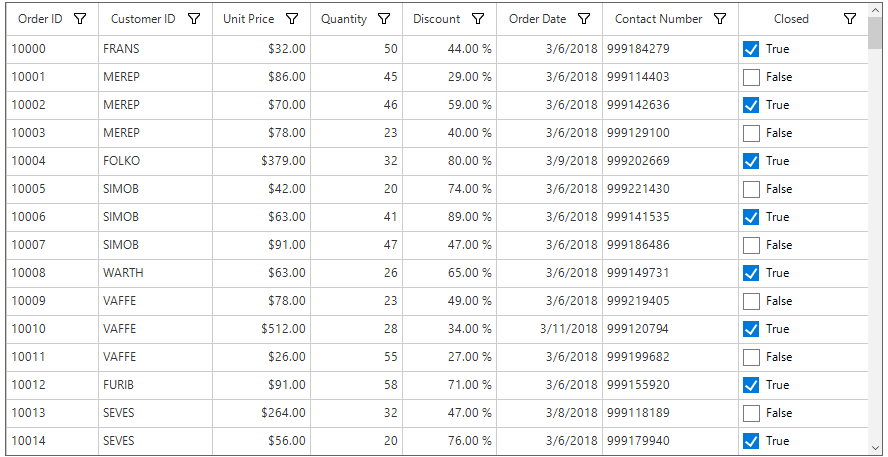The width and height of the screenshot is (888, 457).
Task: Check Closed checkbox for order 10011
Action: (751, 358)
